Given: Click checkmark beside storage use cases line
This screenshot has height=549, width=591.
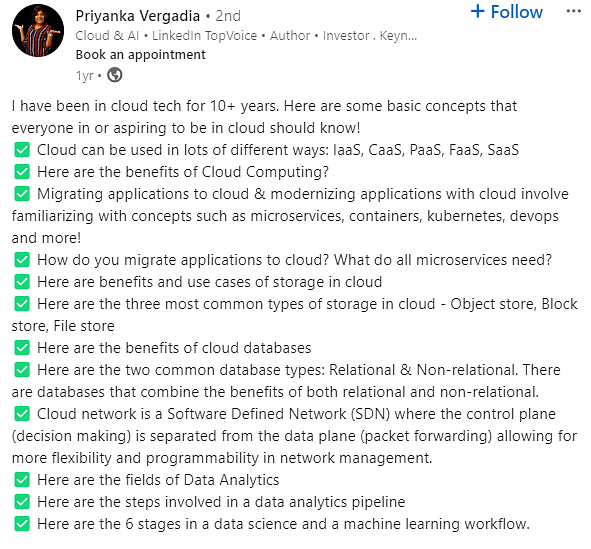Looking at the screenshot, I should tap(22, 281).
